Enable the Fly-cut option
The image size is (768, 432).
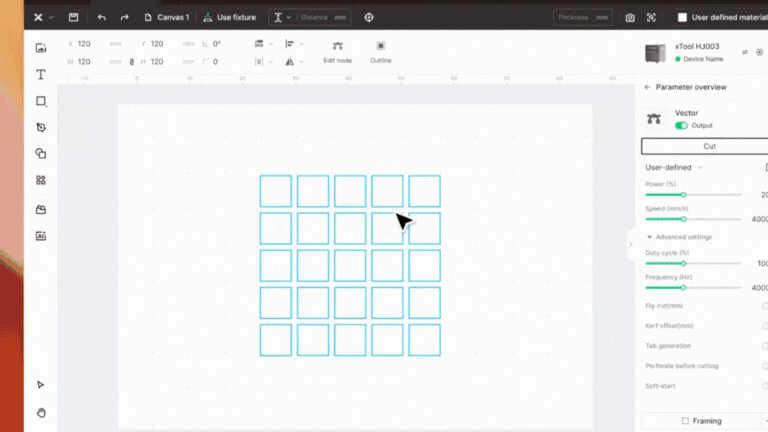tap(764, 305)
